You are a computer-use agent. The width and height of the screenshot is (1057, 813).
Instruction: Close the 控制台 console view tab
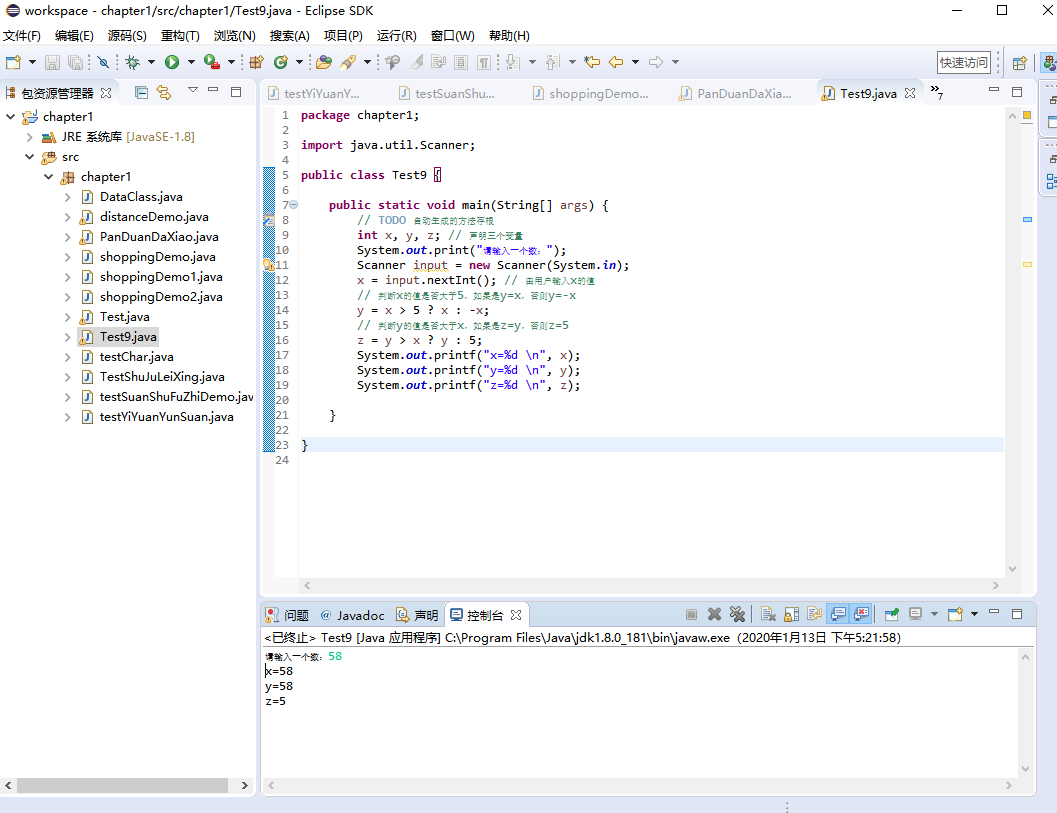516,615
